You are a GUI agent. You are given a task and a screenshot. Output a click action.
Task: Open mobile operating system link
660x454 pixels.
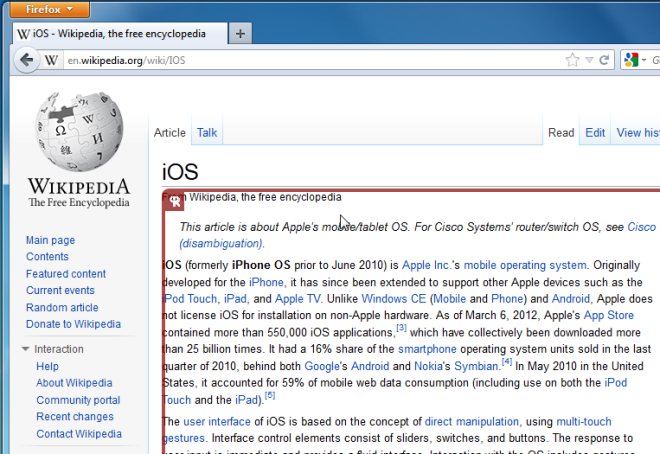point(525,265)
